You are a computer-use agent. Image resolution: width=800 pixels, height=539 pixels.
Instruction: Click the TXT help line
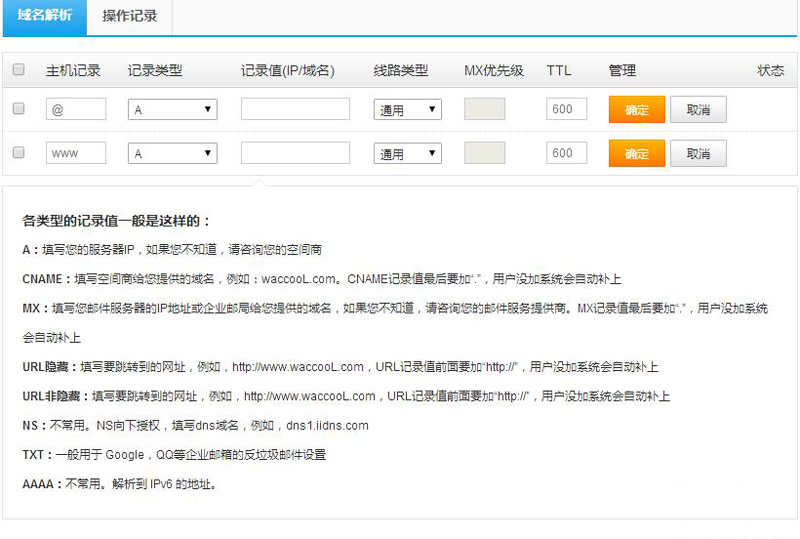[x=174, y=454]
